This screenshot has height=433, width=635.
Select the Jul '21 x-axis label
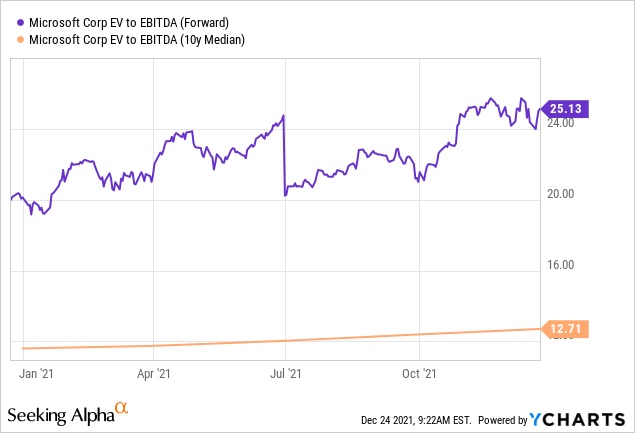pos(286,374)
